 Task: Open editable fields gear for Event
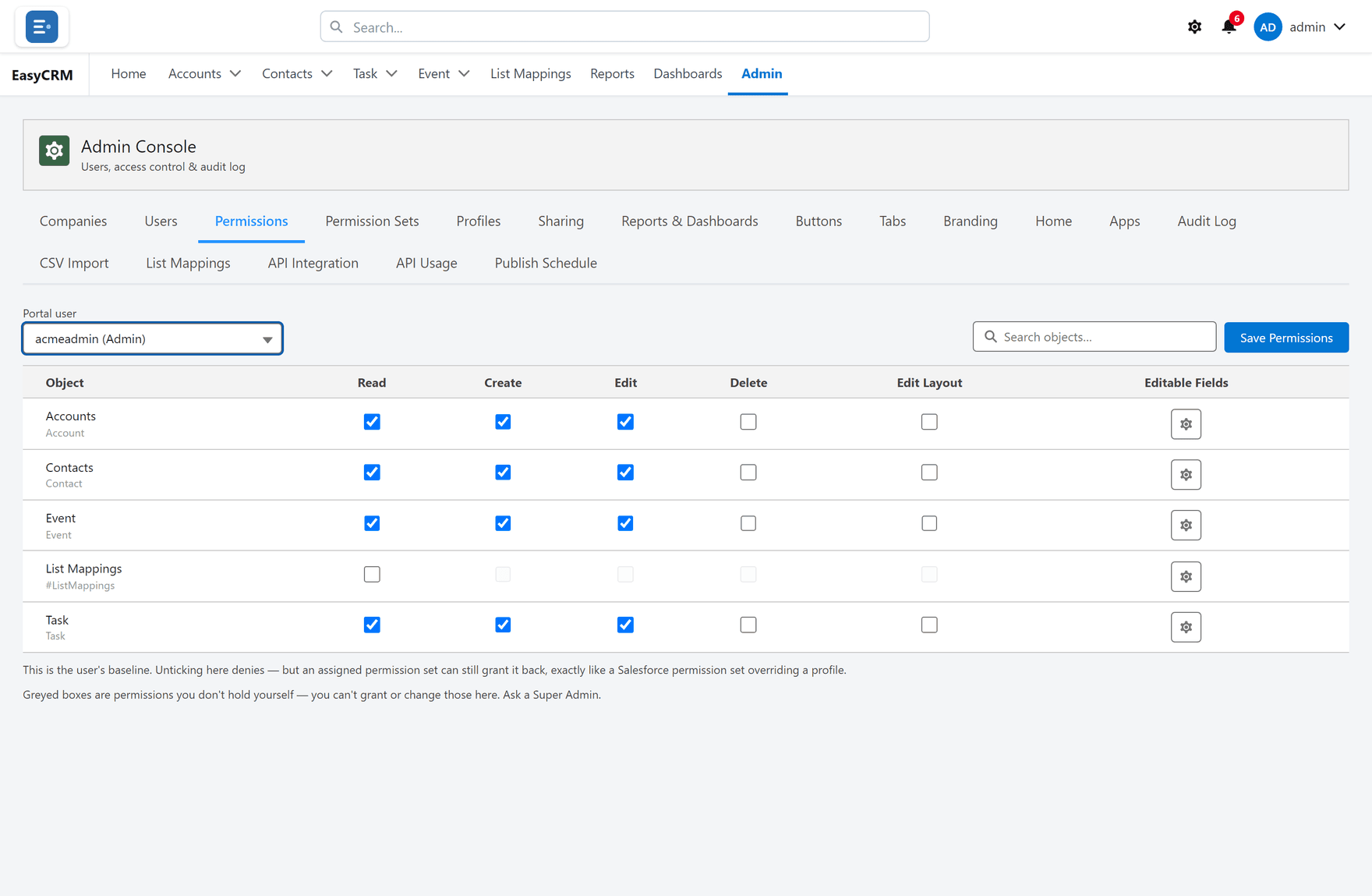pos(1186,526)
